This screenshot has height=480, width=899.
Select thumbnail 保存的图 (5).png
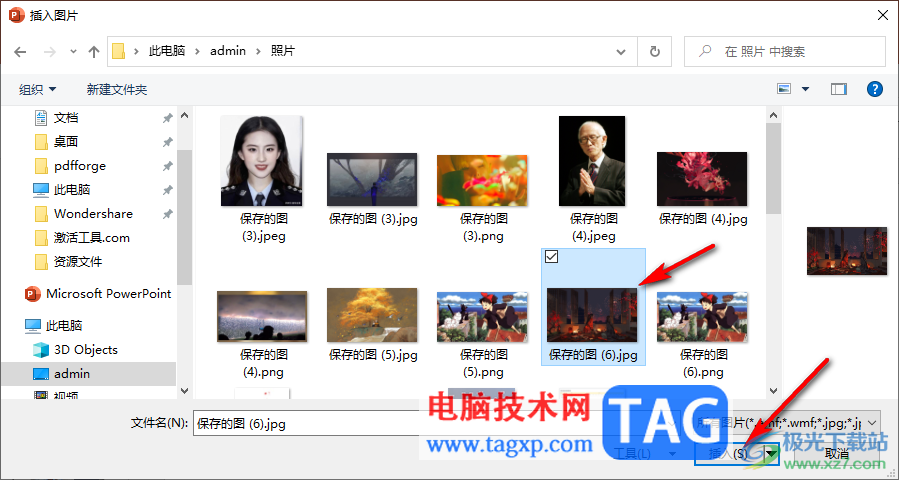coord(482,317)
